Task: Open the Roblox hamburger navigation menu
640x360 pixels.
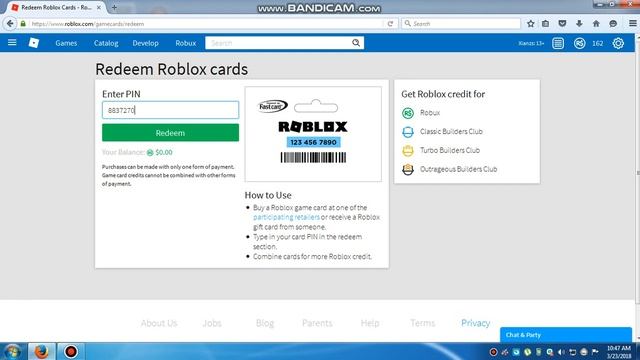Action: tap(12, 42)
